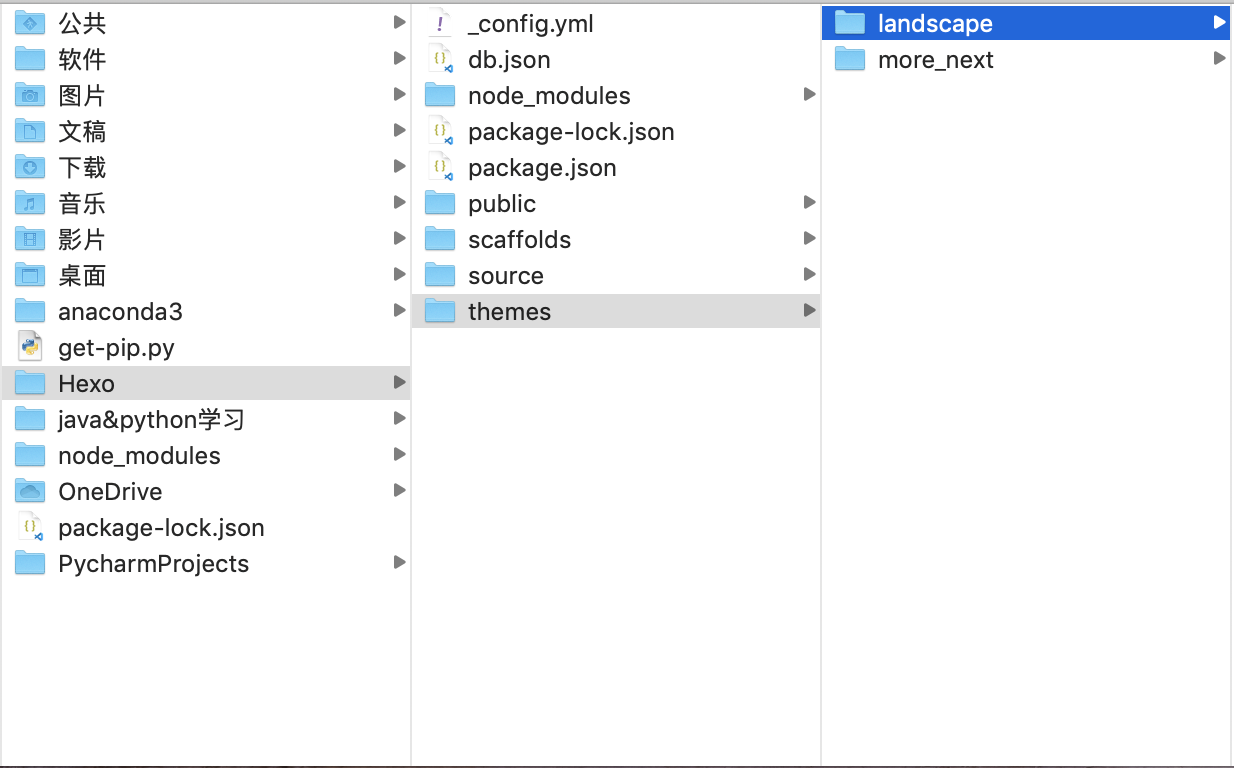Viewport: 1234px width, 768px height.
Task: Click the OneDrive cloud folder icon
Action: 31,491
